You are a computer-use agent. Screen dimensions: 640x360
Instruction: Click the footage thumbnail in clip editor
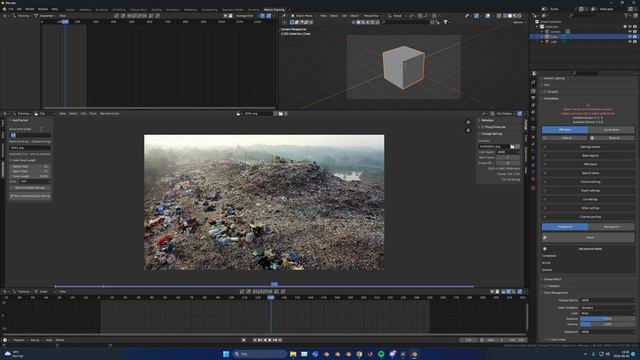pyautogui.click(x=264, y=202)
